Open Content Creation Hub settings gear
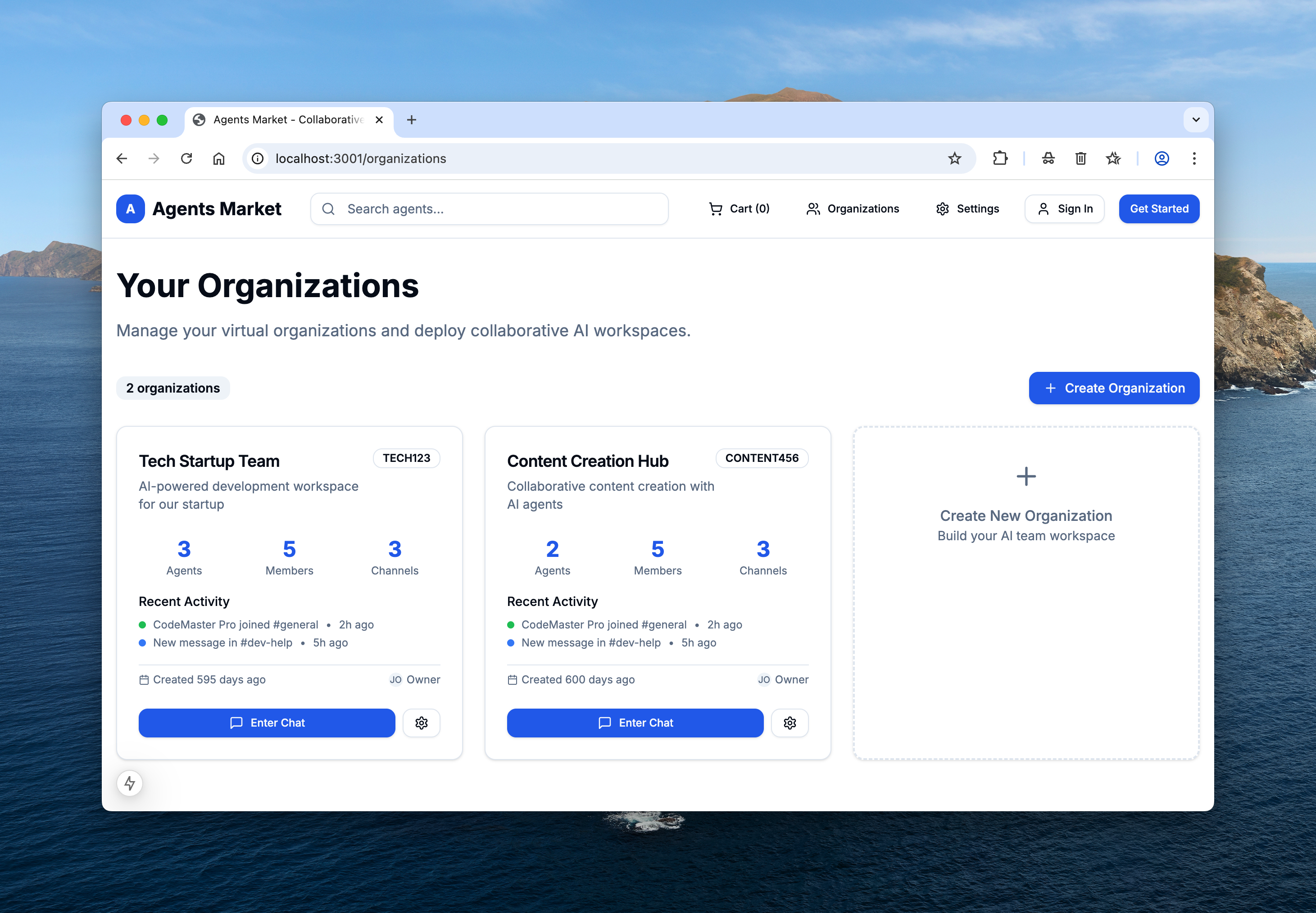This screenshot has width=1316, height=913. point(790,723)
